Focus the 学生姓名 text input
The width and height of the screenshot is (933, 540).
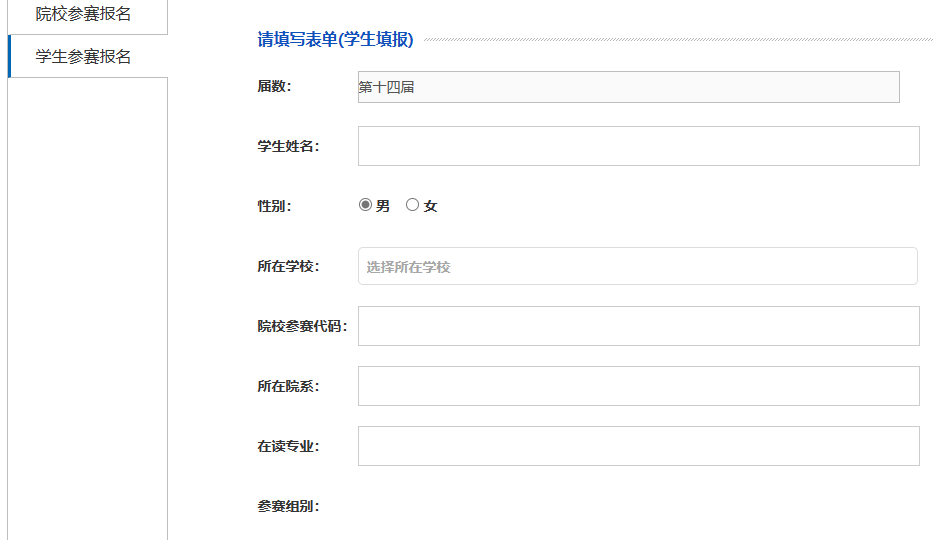click(638, 146)
